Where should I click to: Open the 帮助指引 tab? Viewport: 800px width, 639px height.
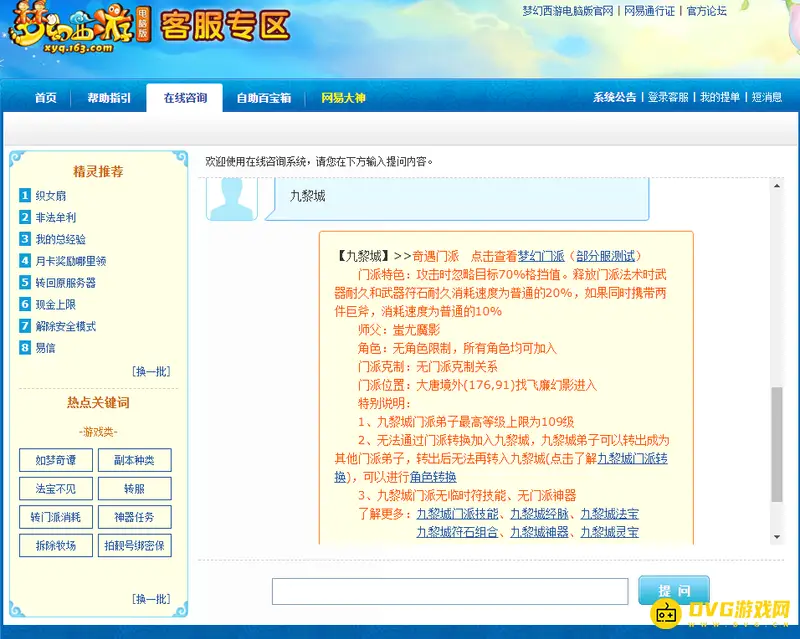pyautogui.click(x=109, y=98)
